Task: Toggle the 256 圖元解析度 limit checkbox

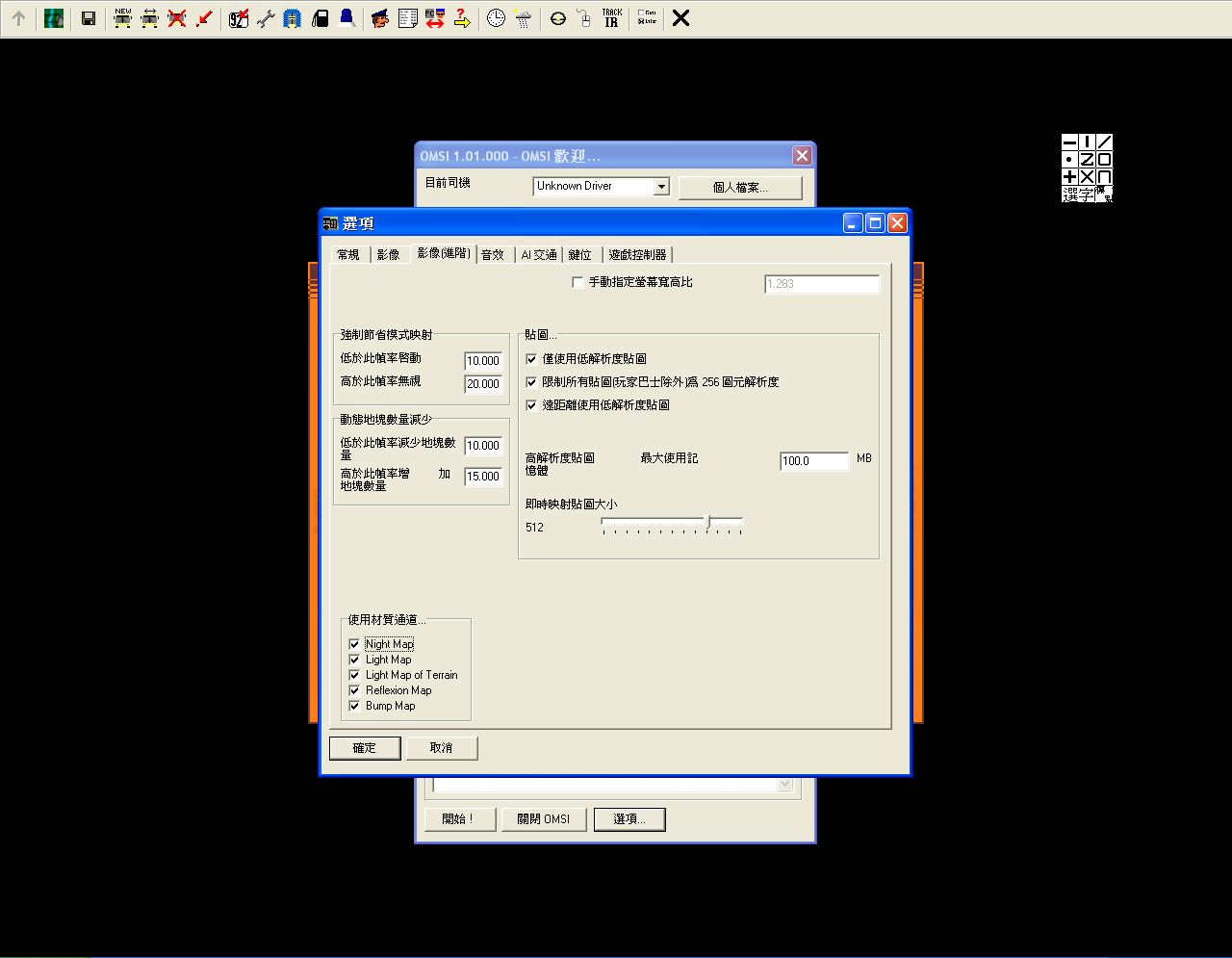Action: [x=531, y=382]
